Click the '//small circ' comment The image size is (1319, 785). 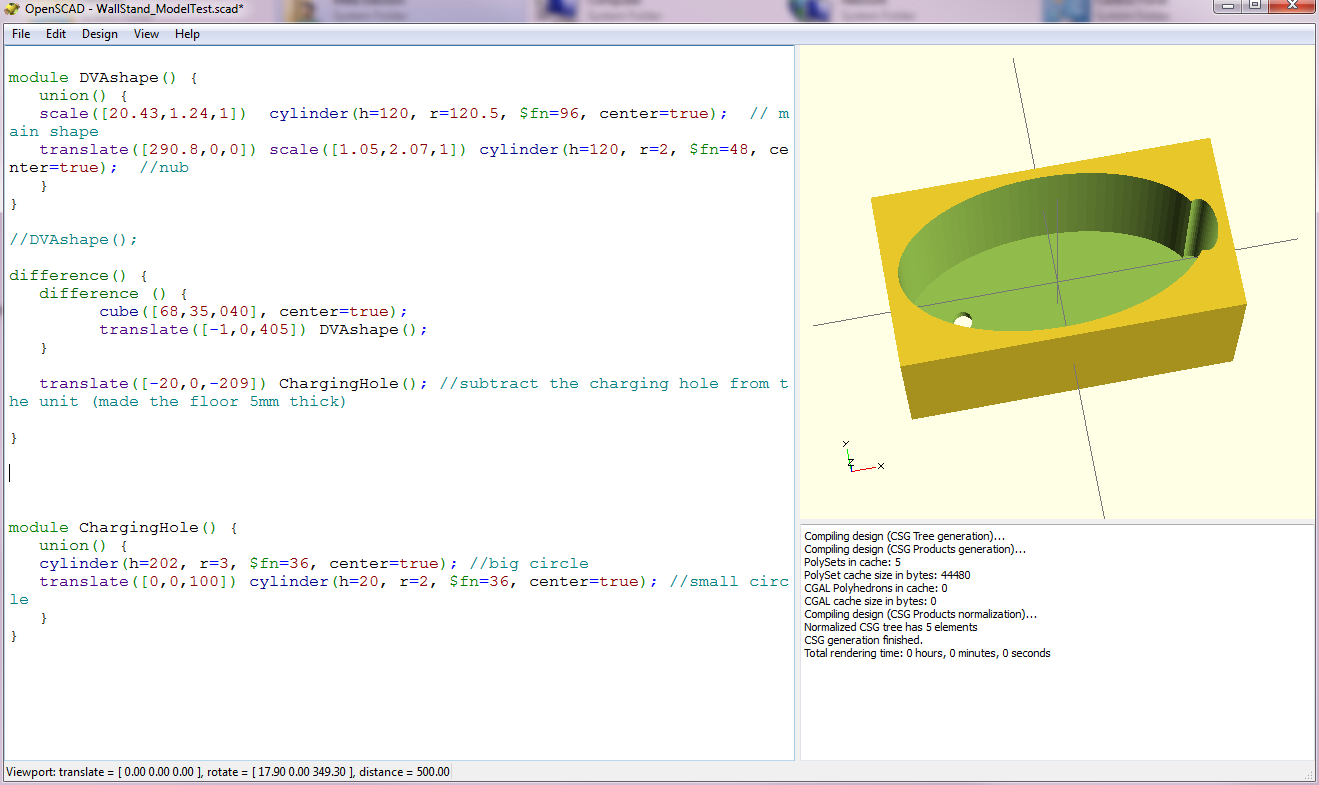(x=729, y=581)
